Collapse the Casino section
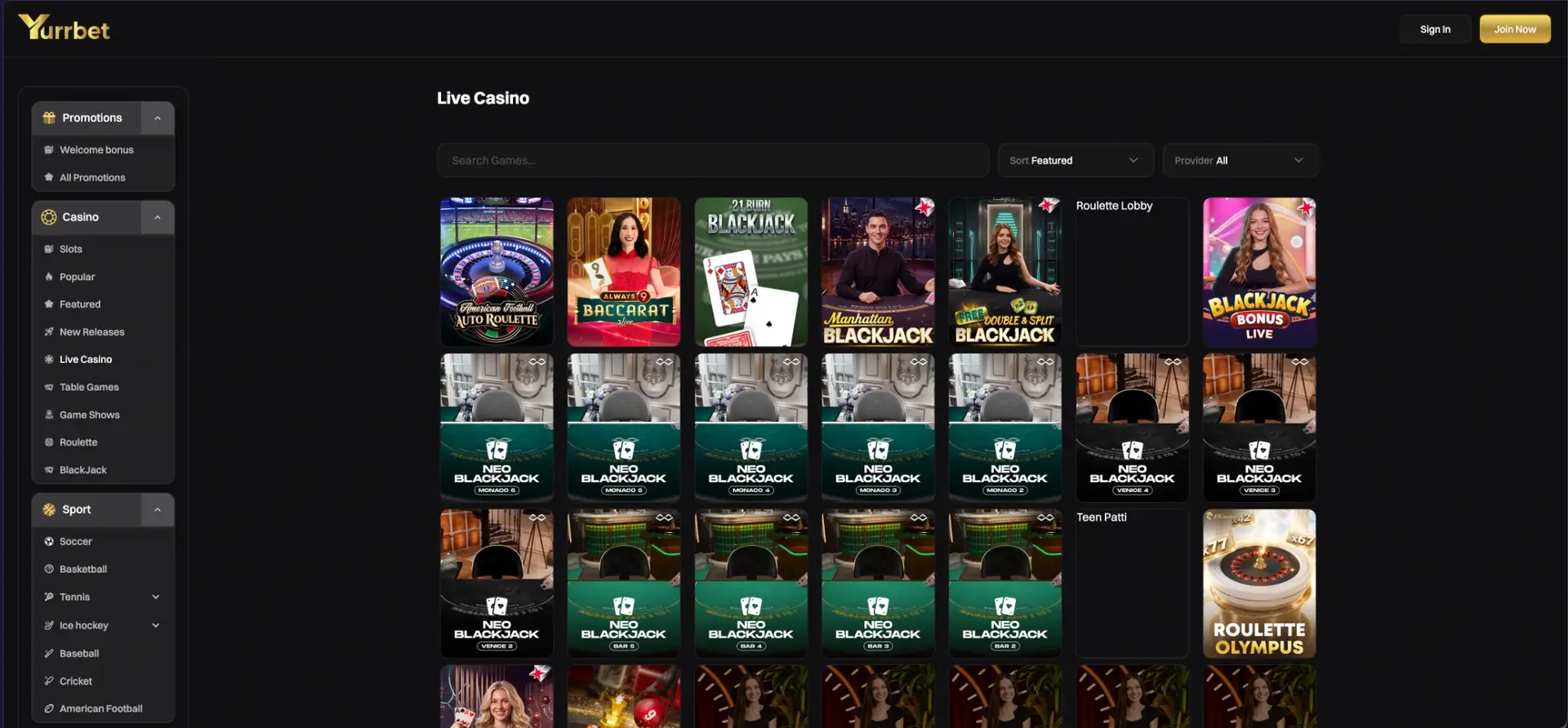1568x728 pixels. [x=158, y=217]
